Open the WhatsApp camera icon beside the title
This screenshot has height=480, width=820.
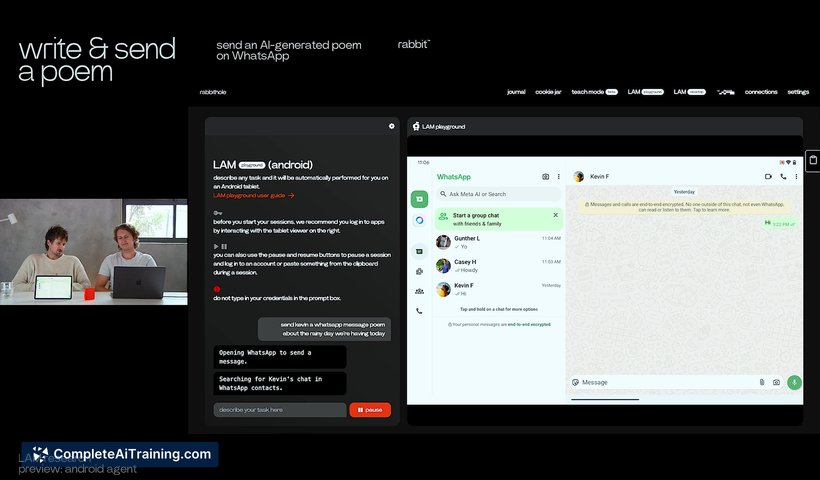click(545, 177)
